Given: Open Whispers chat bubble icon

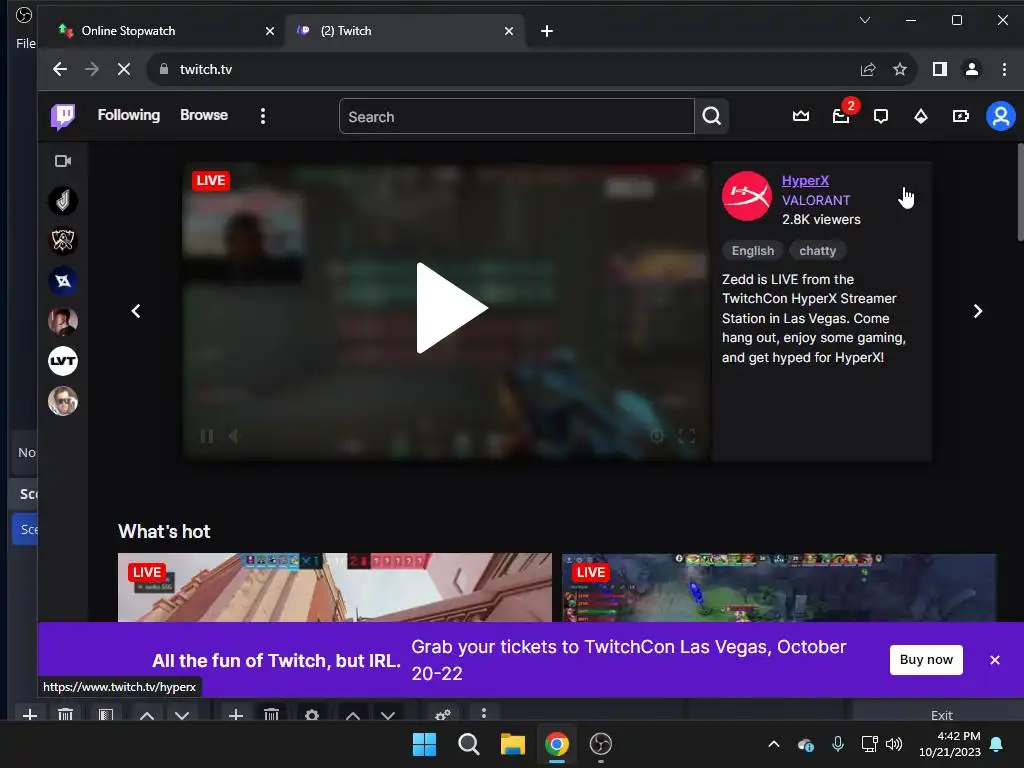Looking at the screenshot, I should 881,117.
